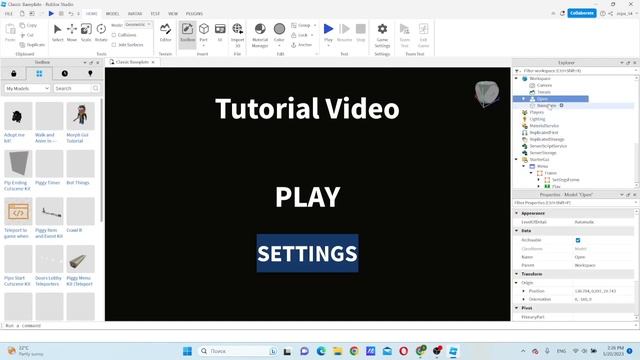Open the Material Manager
Screen dimensions: 640x360
260,35
